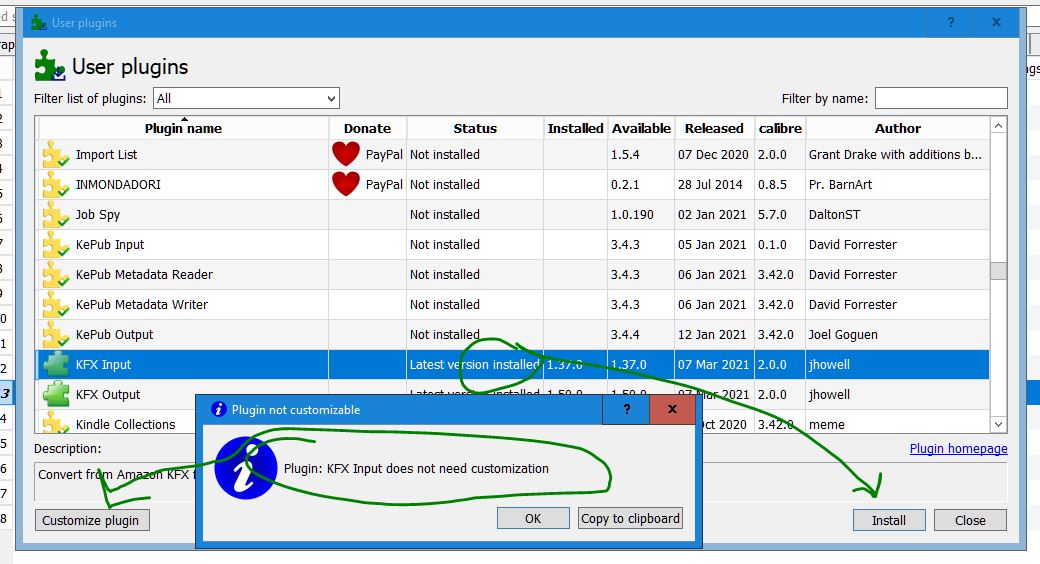Click the help question mark of User plugins window
The width and height of the screenshot is (1040, 564).
(x=950, y=23)
